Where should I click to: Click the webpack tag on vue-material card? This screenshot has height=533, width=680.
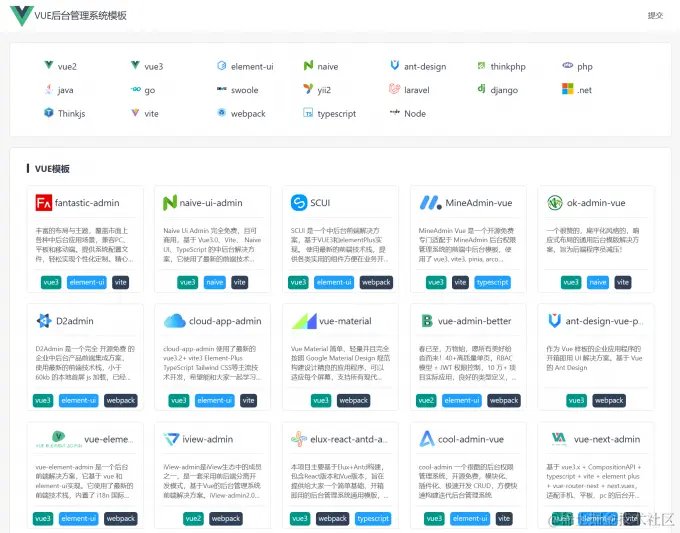click(353, 400)
